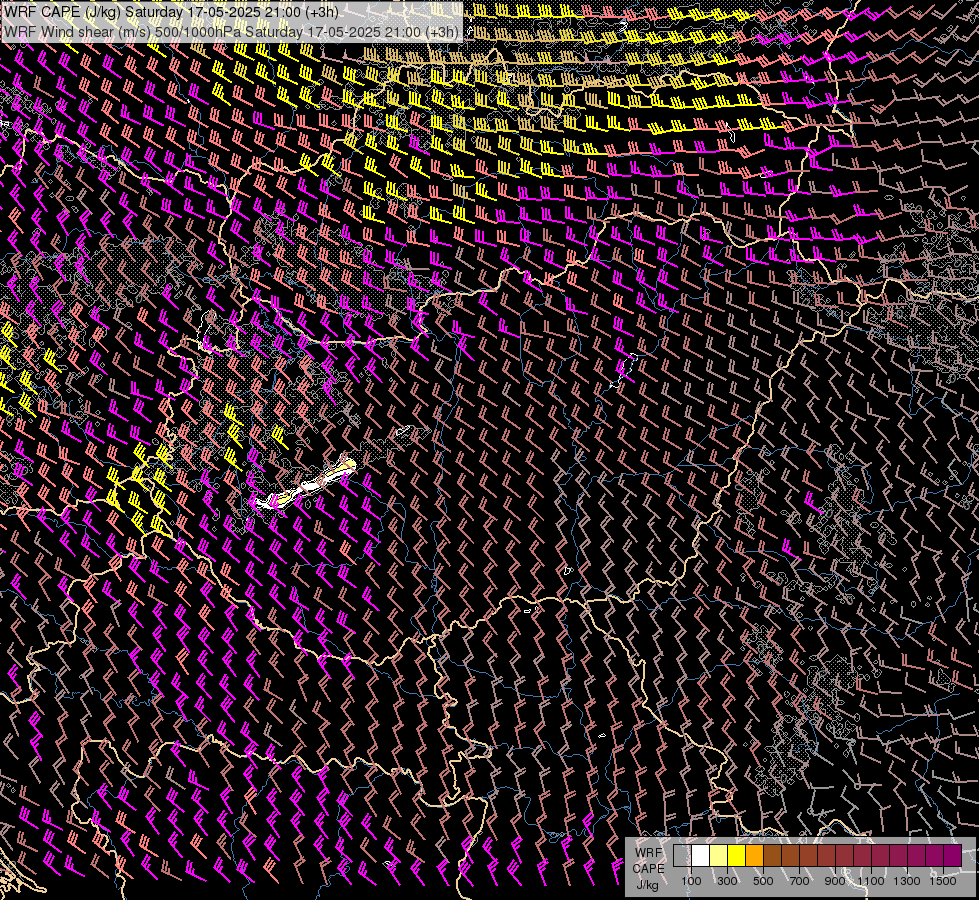Click the pale yellow 200–300 legend swatch
The width and height of the screenshot is (979, 900).
tap(719, 855)
